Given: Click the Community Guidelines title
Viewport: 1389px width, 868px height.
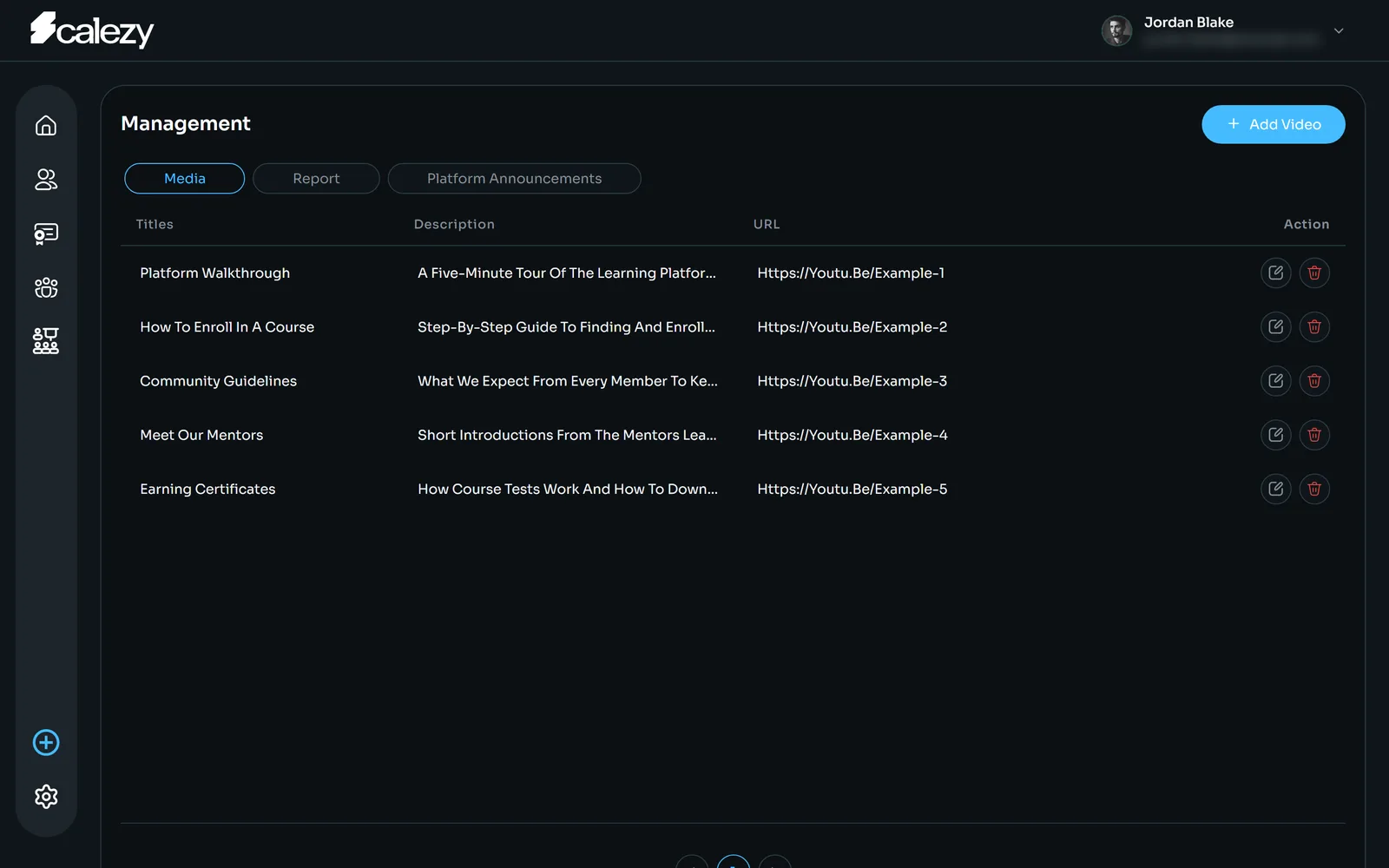Looking at the screenshot, I should pyautogui.click(x=219, y=380).
